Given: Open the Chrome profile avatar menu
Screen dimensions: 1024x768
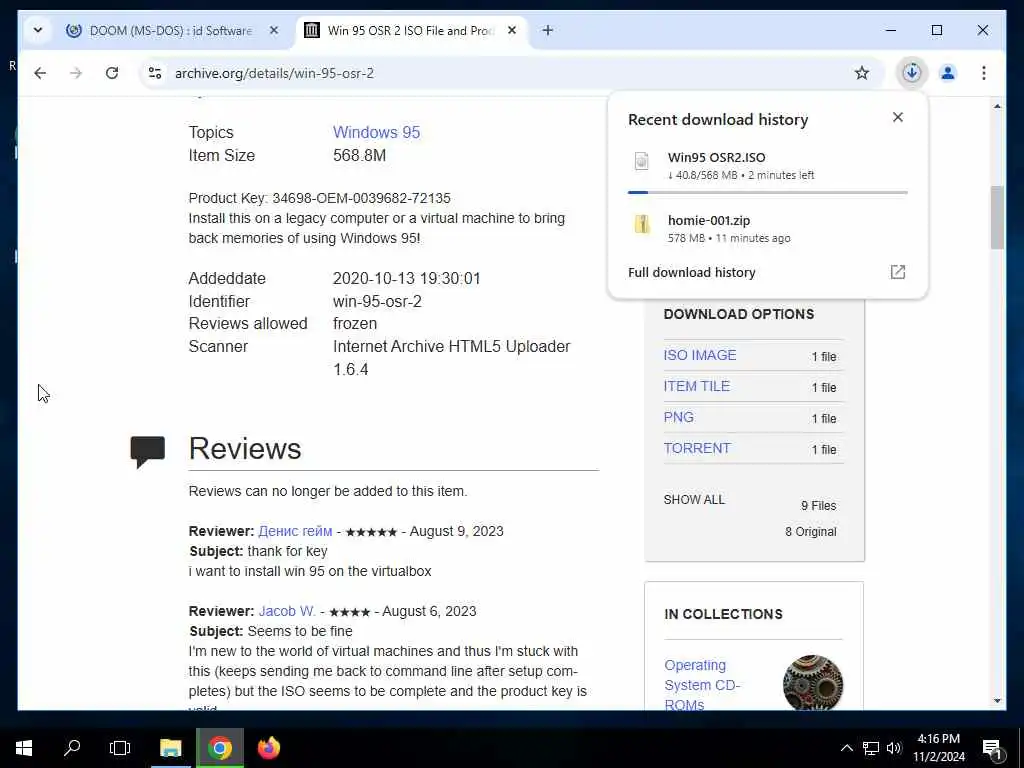Looking at the screenshot, I should 948,73.
